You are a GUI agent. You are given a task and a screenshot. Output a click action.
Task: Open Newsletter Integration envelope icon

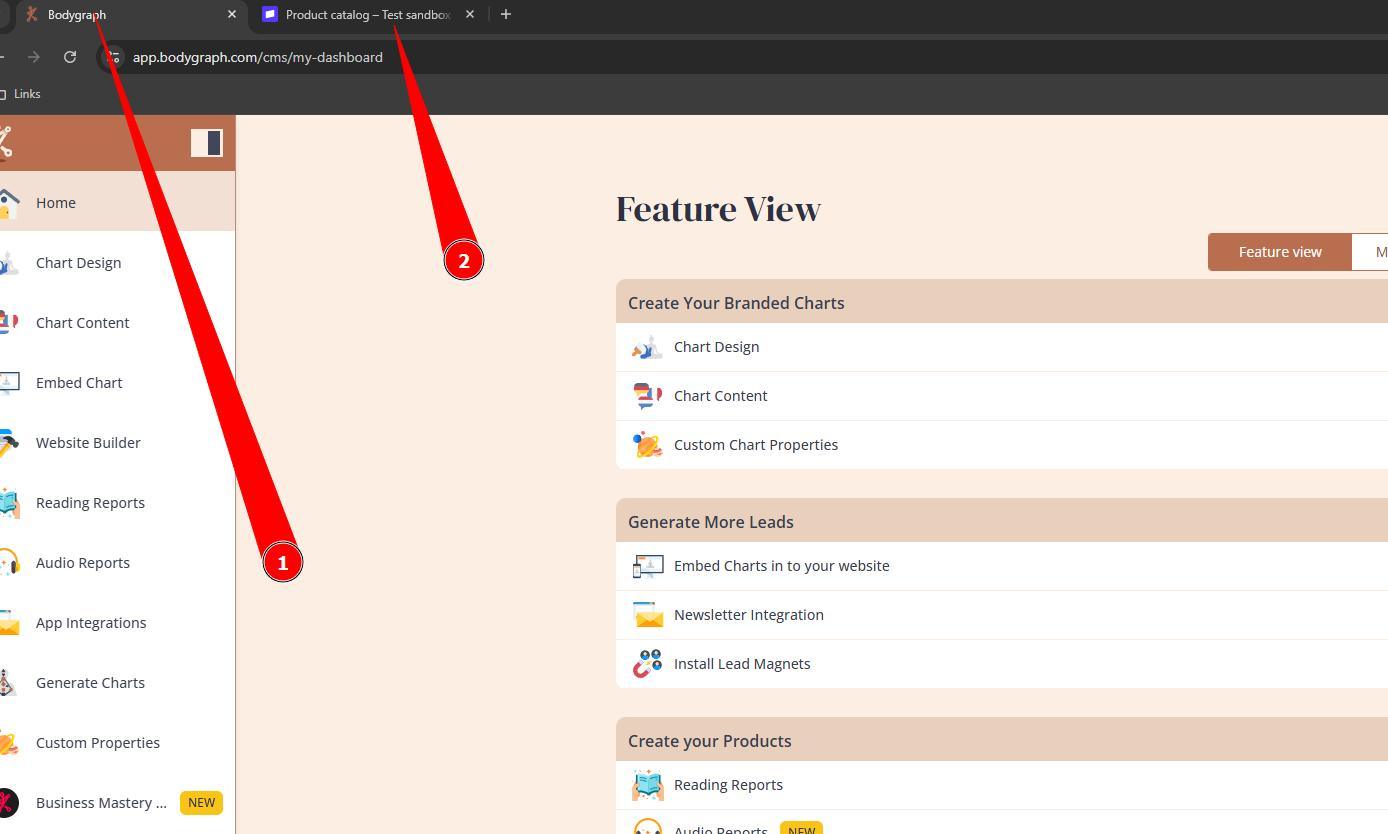[647, 615]
